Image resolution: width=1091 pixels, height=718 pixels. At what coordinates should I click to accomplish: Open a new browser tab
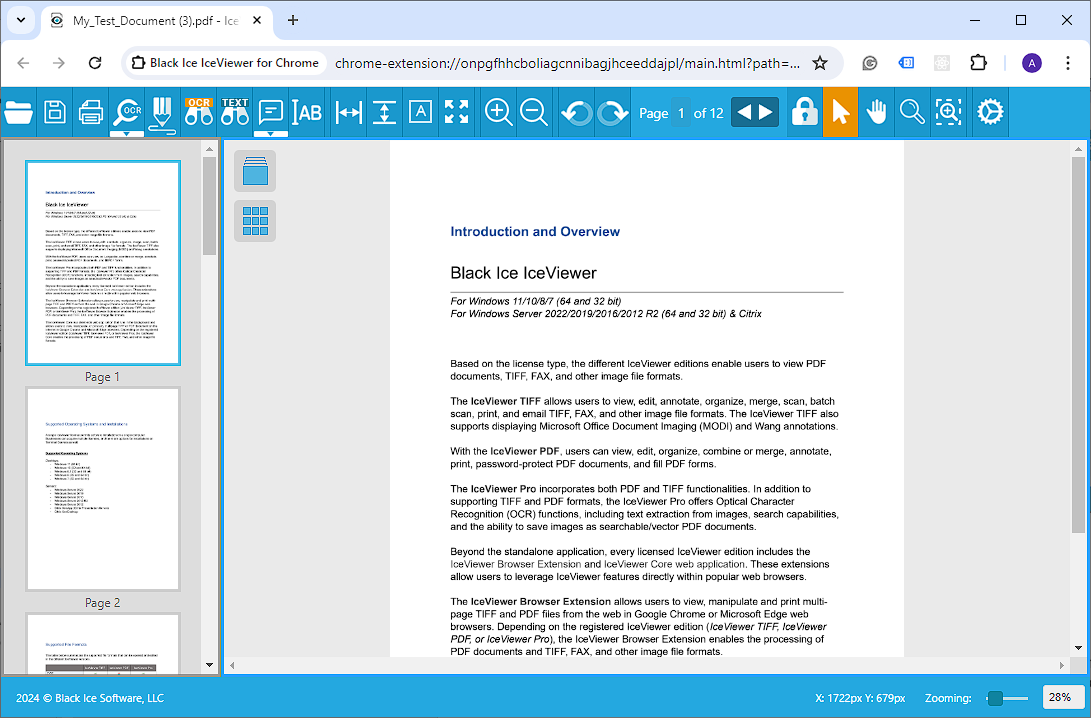tap(293, 21)
